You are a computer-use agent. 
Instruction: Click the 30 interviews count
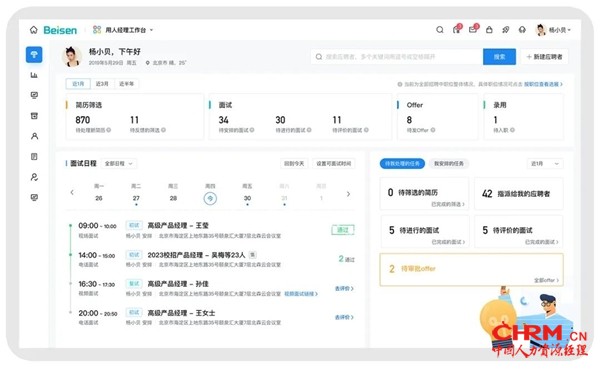[x=280, y=120]
